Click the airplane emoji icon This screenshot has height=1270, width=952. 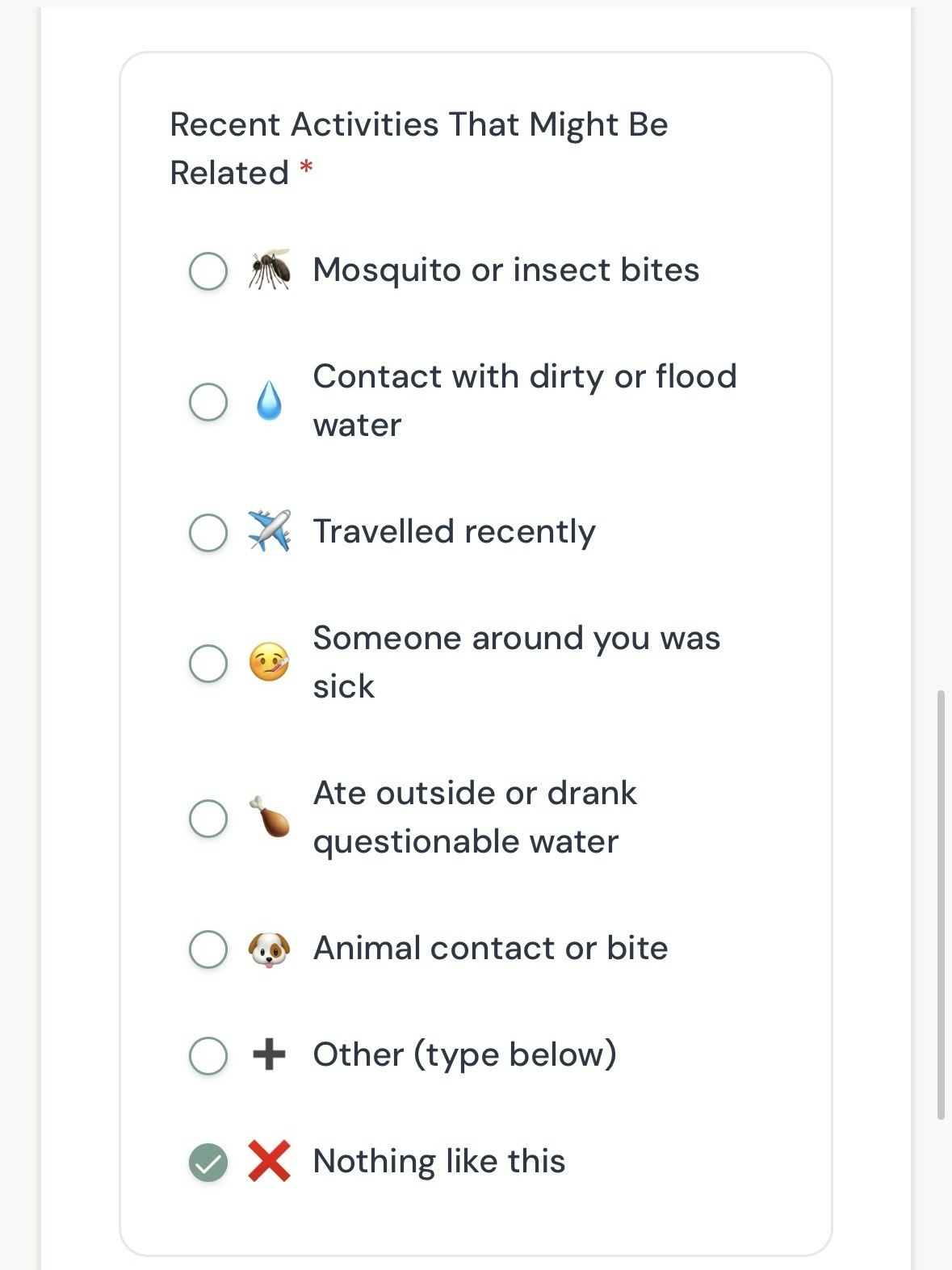(269, 531)
